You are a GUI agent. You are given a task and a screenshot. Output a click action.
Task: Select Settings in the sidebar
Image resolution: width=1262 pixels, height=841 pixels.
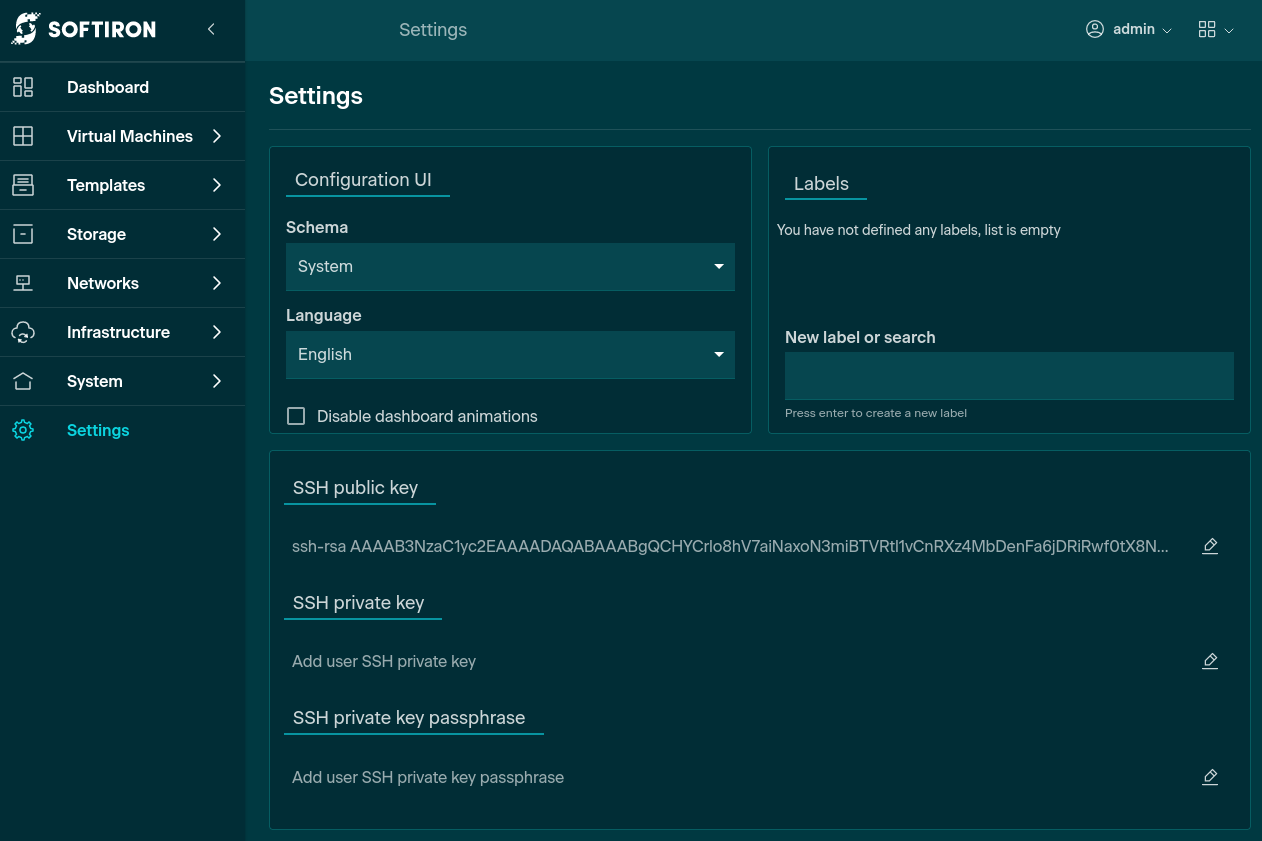tap(98, 430)
